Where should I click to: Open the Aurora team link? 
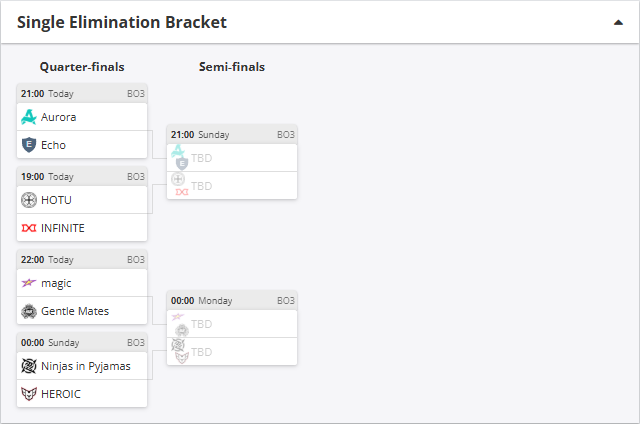58,117
